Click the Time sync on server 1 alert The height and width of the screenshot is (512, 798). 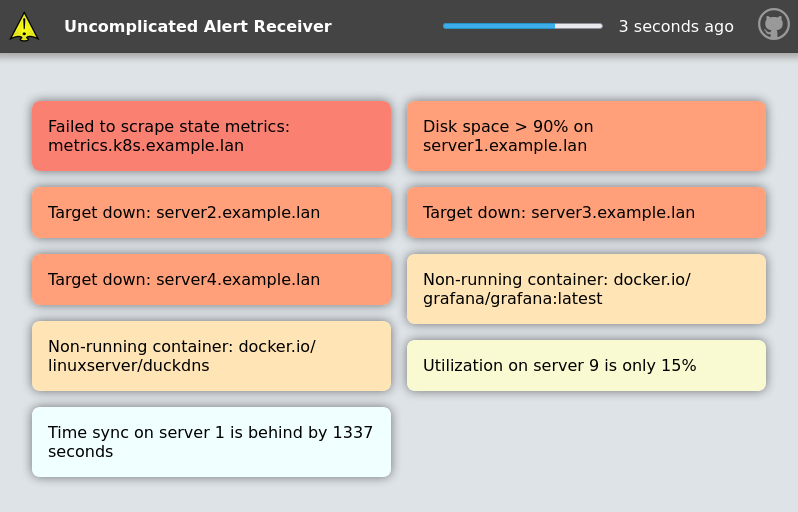(211, 442)
